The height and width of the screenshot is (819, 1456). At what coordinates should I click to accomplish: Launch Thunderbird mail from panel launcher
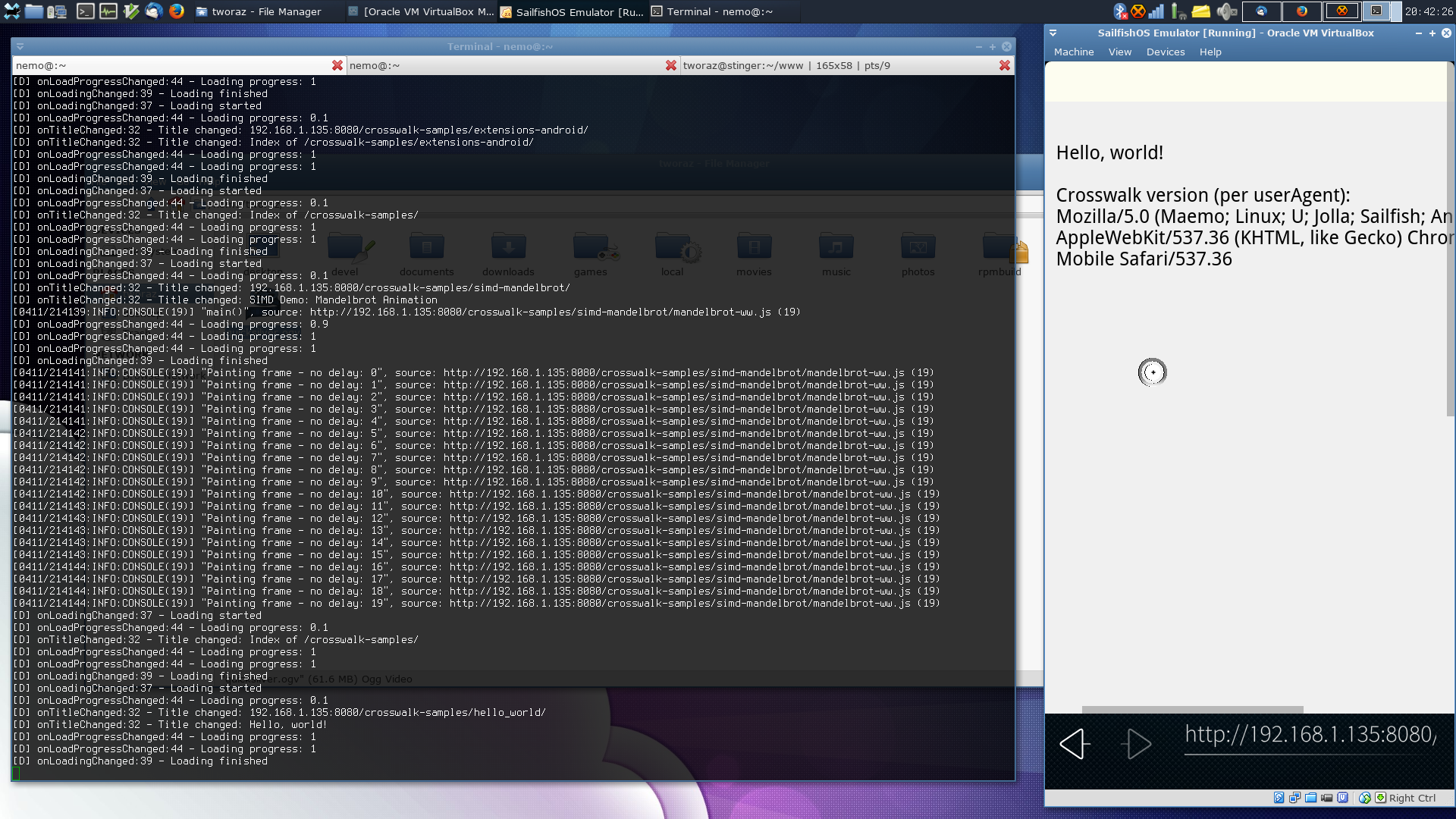[x=154, y=11]
